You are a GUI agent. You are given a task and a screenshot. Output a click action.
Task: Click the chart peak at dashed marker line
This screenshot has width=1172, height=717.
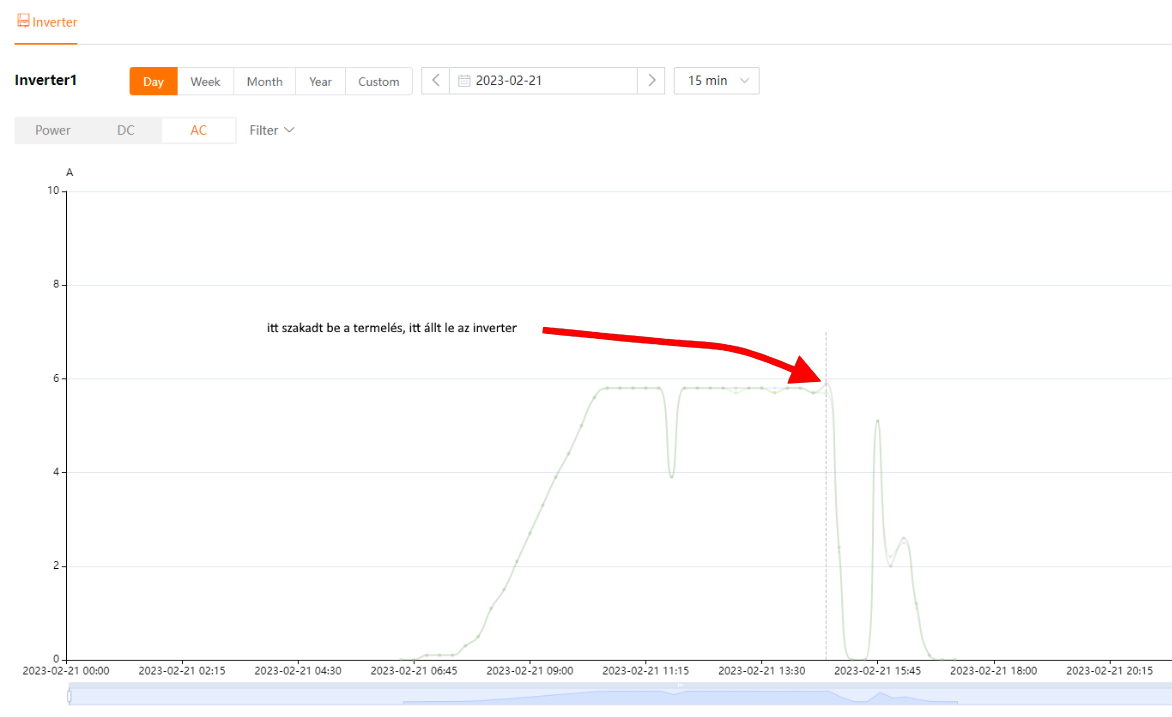coord(826,384)
